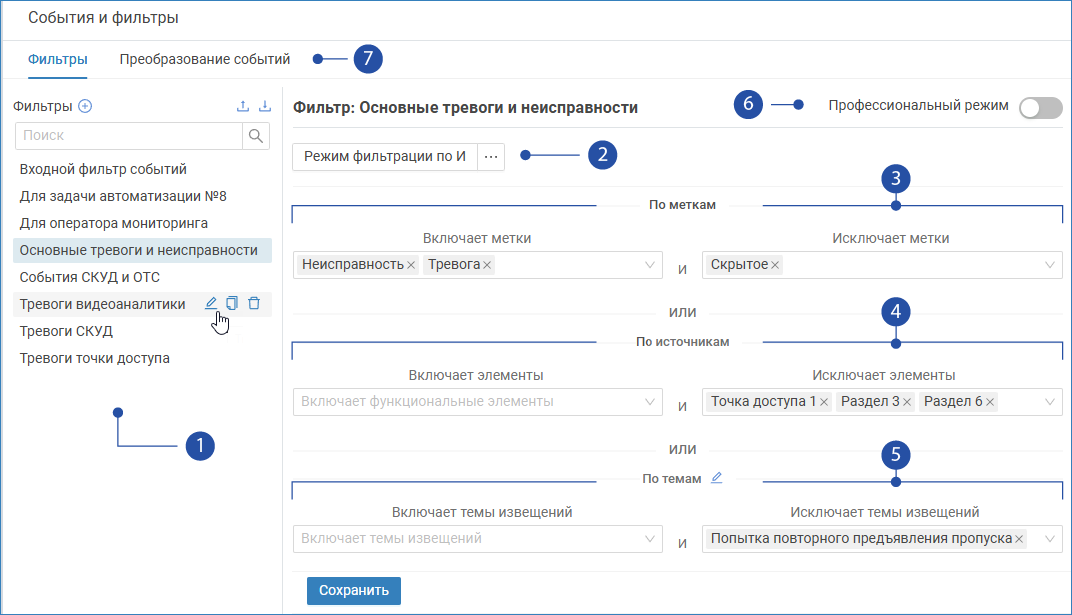Click pencil icon next to По темам
This screenshot has height=615, width=1072.
click(x=715, y=478)
